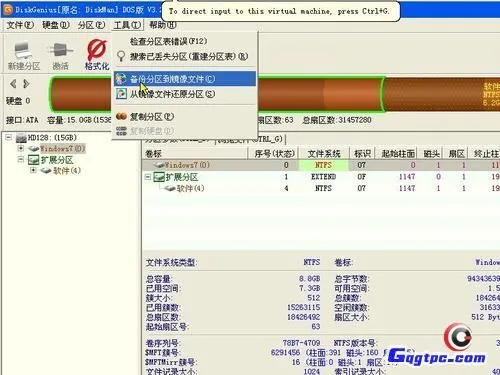The width and height of the screenshot is (500, 375).
Task: Click drive icon of Windows7(0) tree node
Action: coord(33,149)
